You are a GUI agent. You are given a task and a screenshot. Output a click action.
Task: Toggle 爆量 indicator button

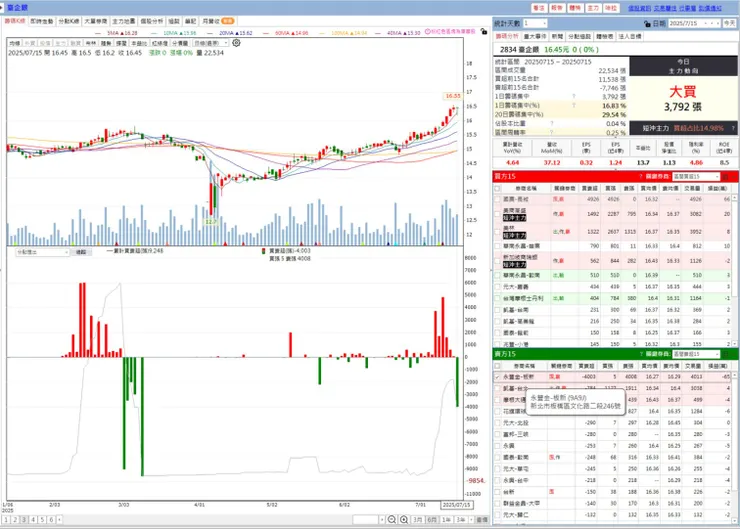tap(121, 43)
